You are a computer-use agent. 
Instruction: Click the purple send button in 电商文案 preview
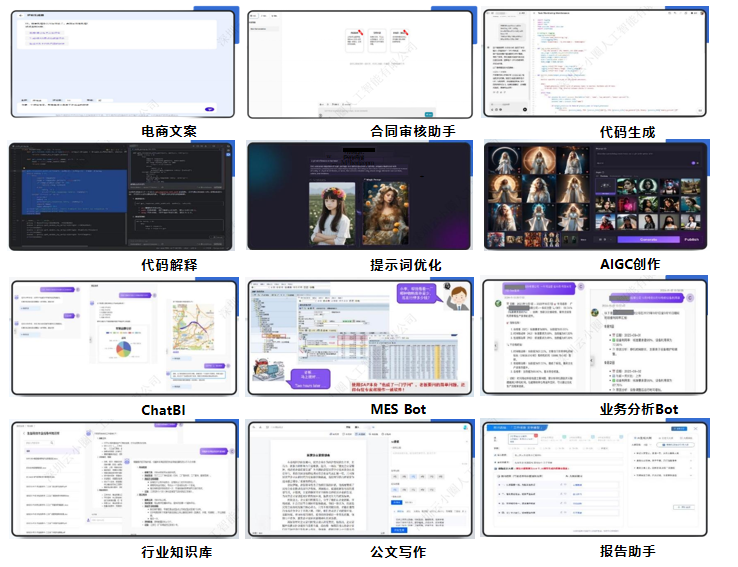[x=210, y=109]
